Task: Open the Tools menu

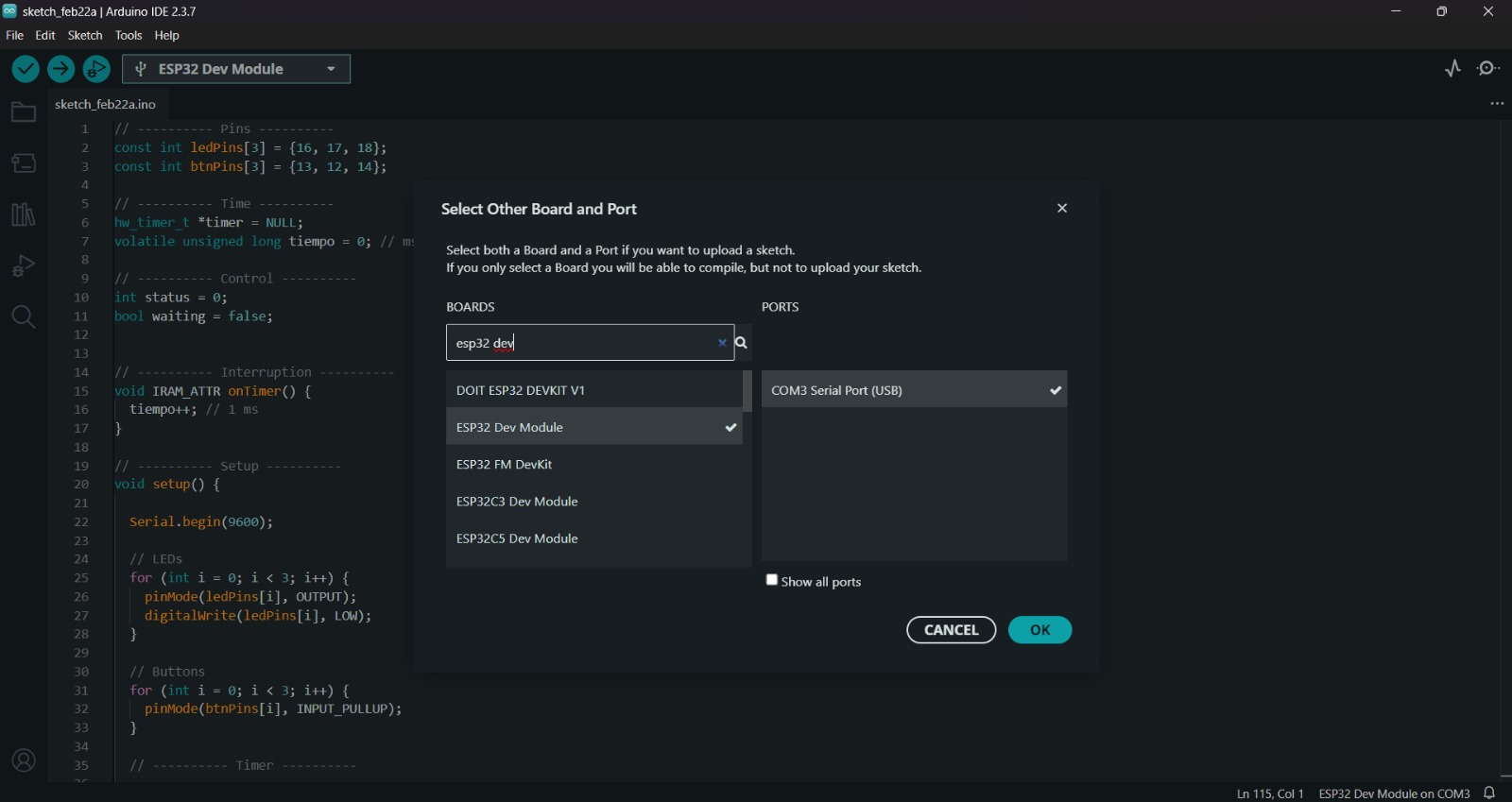Action: click(x=129, y=36)
